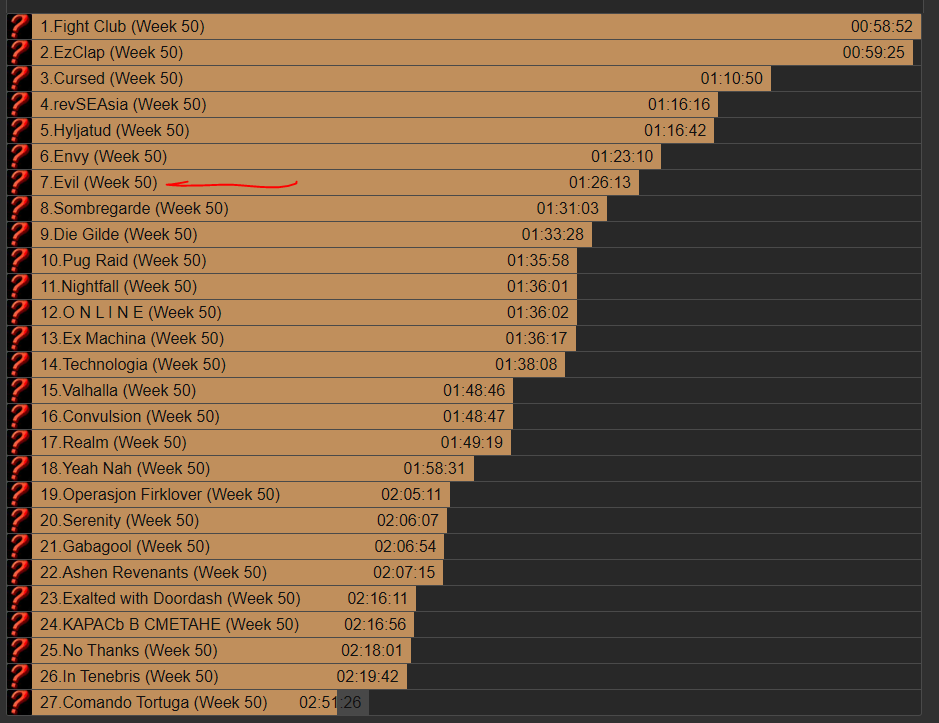Click the question mark icon beside Operasjon Firklover
This screenshot has height=723, width=939.
(x=19, y=494)
